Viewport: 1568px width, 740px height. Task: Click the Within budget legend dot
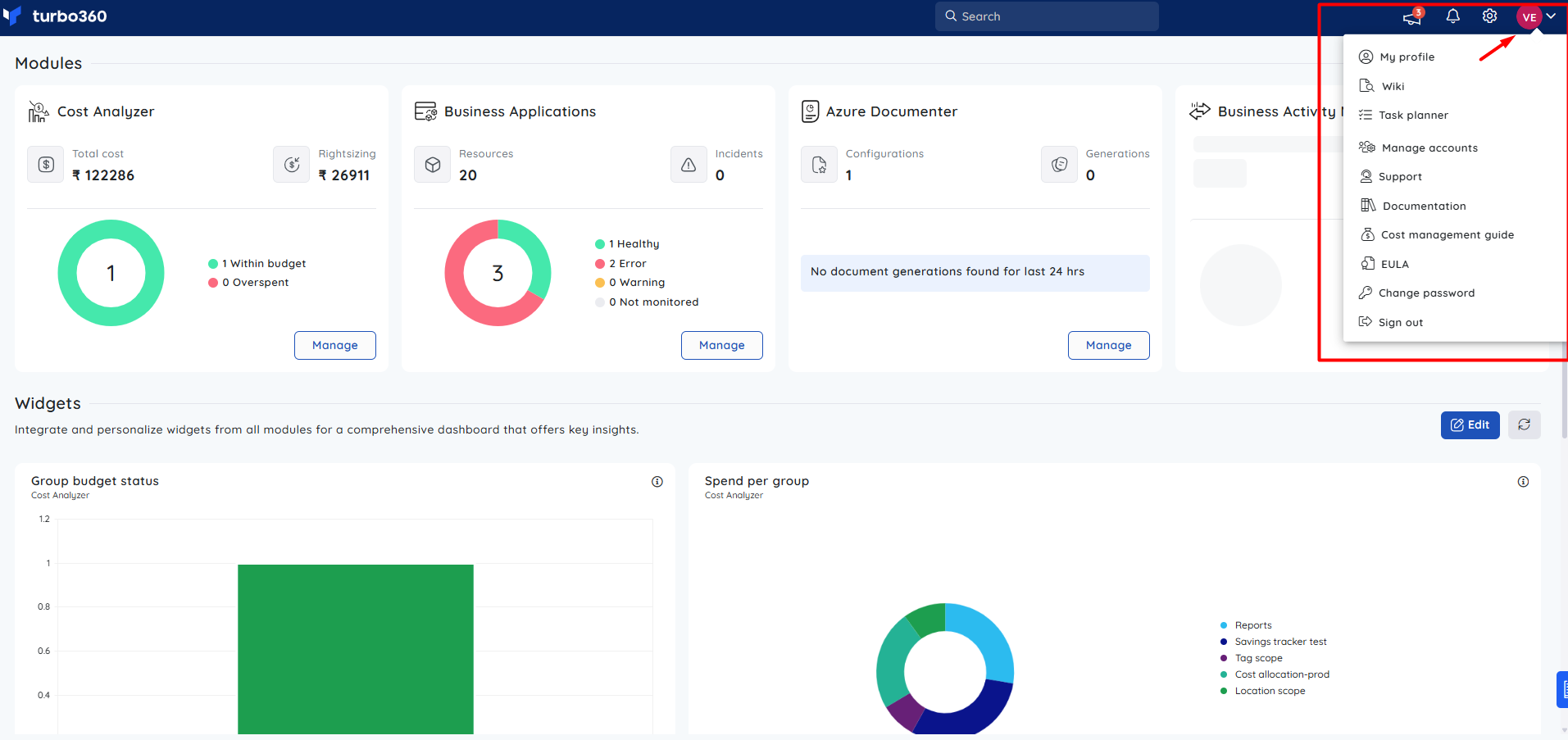pyautogui.click(x=213, y=264)
